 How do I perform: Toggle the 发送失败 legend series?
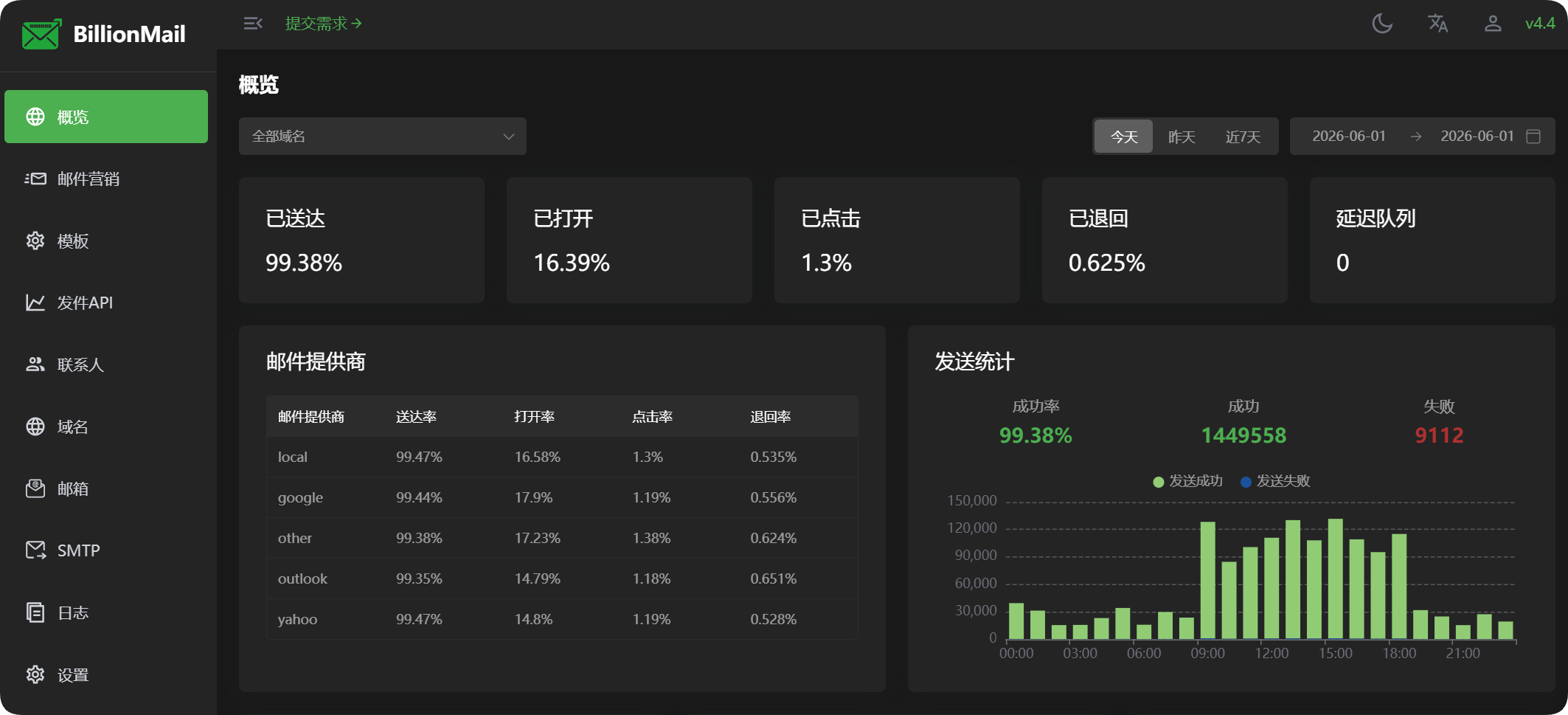click(1275, 481)
